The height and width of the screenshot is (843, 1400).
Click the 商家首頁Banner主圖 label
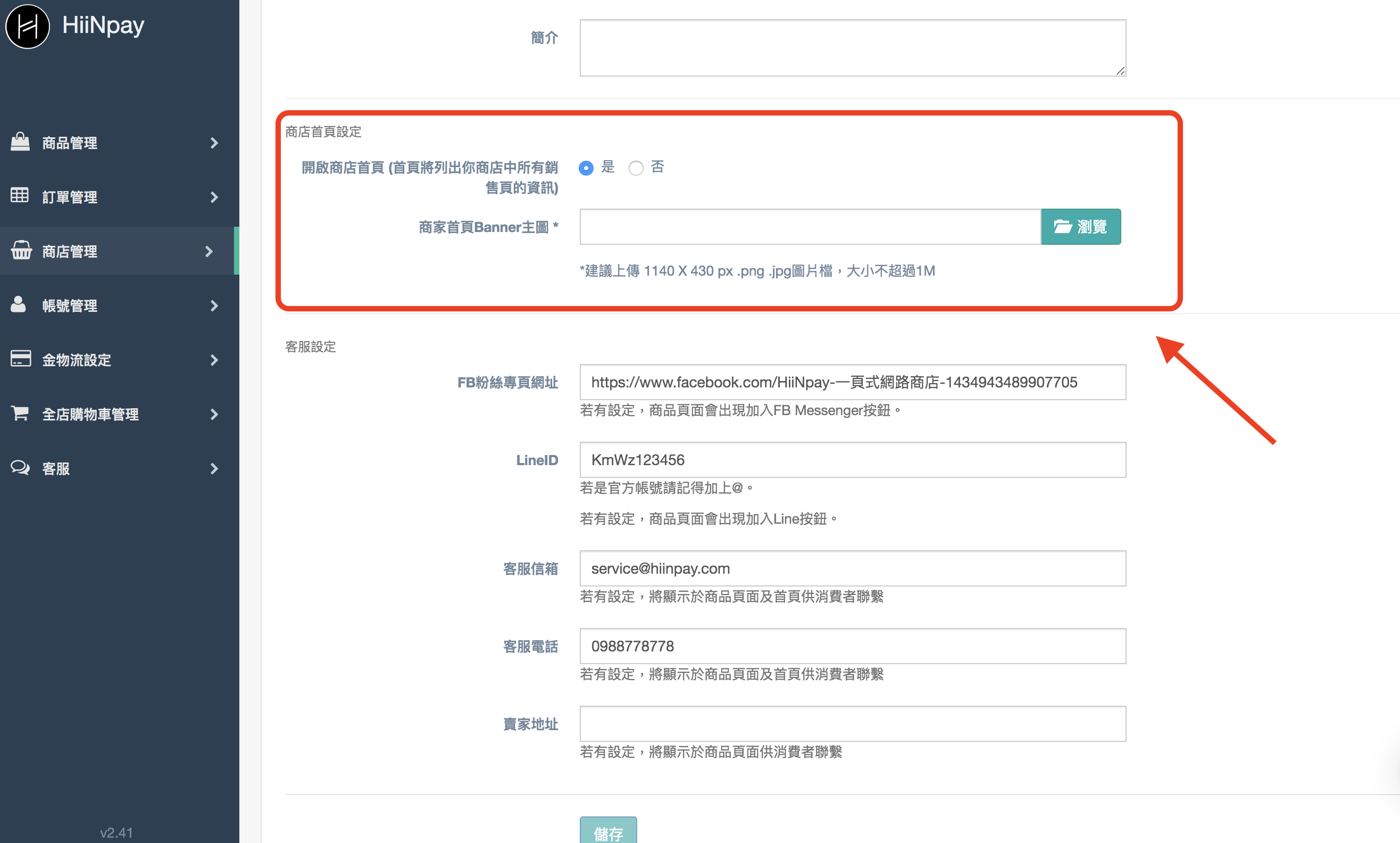(x=489, y=227)
